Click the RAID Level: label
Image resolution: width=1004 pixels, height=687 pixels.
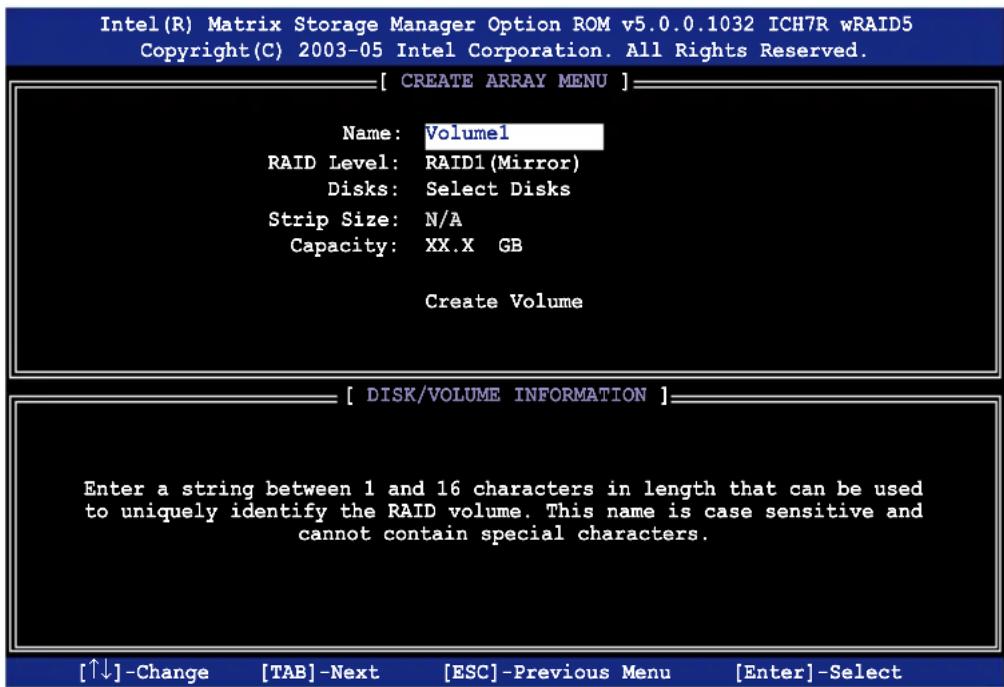(333, 163)
